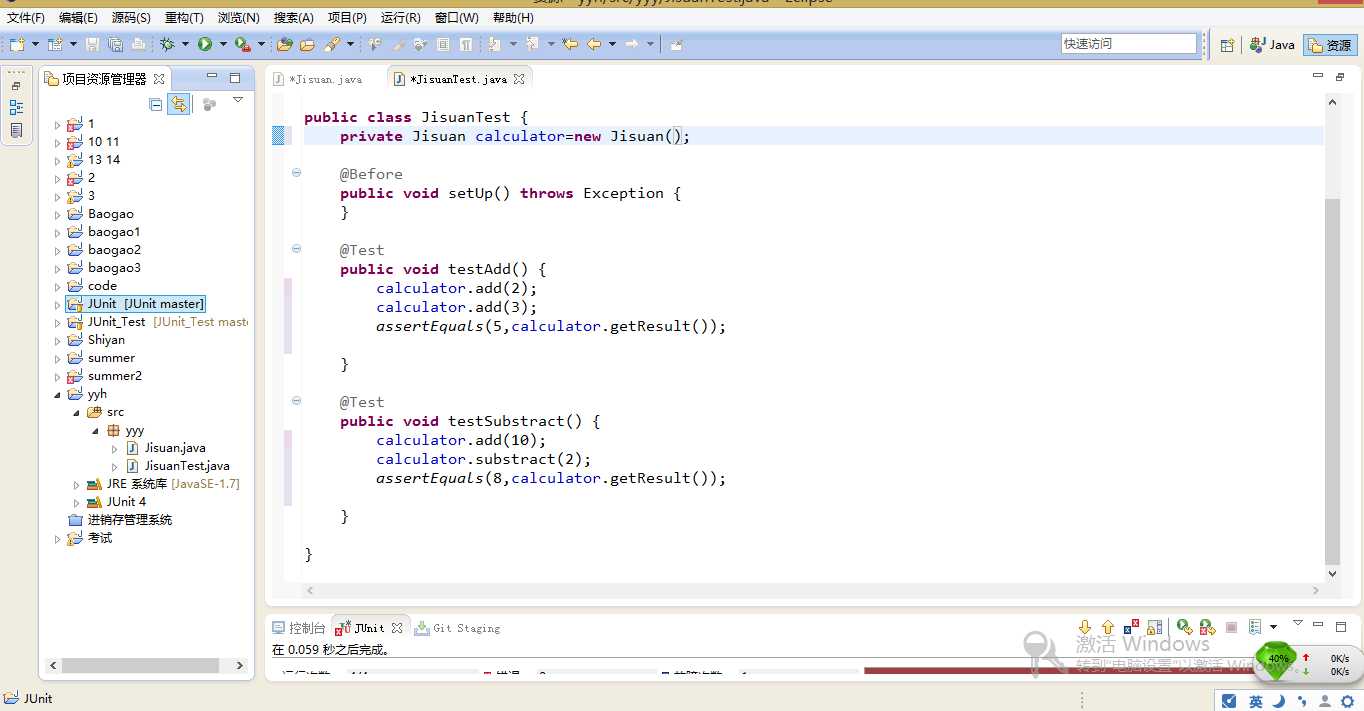1364x711 pixels.
Task: Collapse the testSubstract method fold marker
Action: pyautogui.click(x=296, y=401)
